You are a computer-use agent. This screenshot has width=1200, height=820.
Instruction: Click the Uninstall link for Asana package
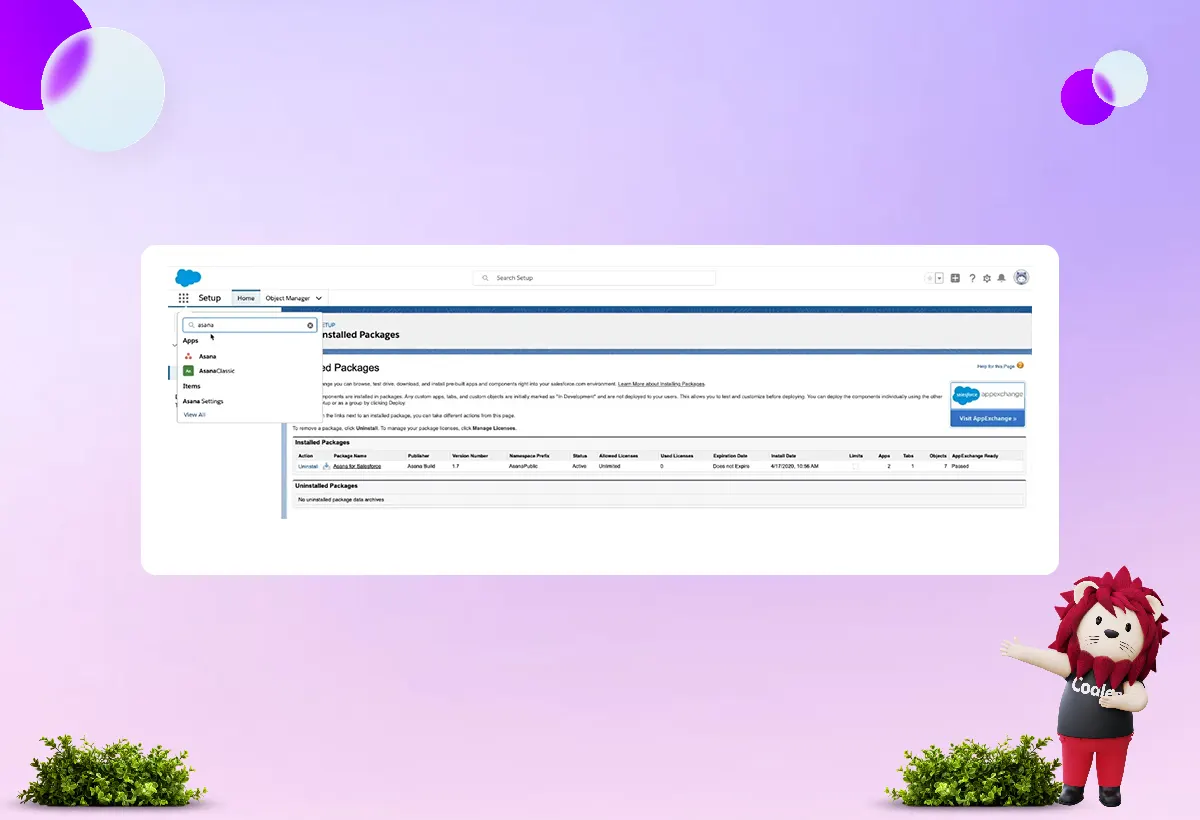(307, 466)
